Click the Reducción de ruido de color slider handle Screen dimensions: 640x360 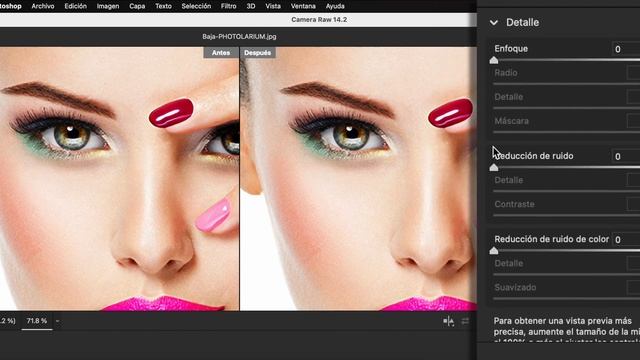[x=494, y=251]
